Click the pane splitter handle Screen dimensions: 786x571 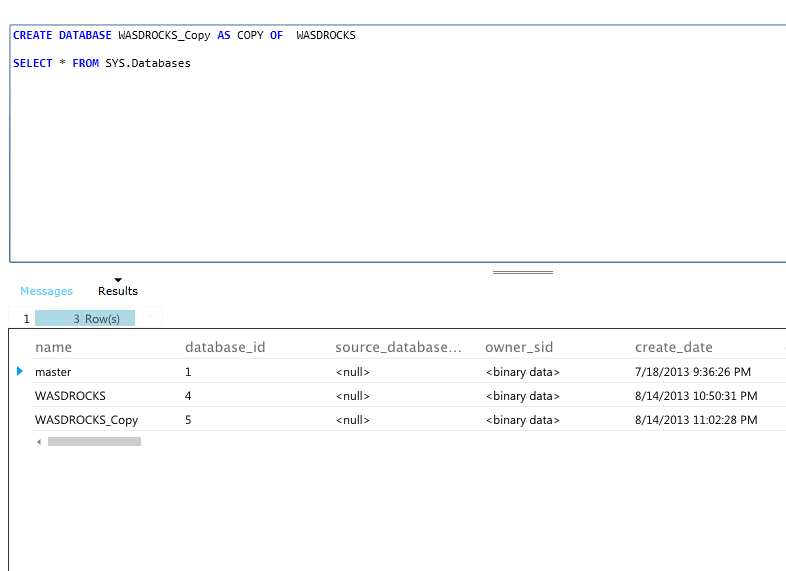[522, 272]
